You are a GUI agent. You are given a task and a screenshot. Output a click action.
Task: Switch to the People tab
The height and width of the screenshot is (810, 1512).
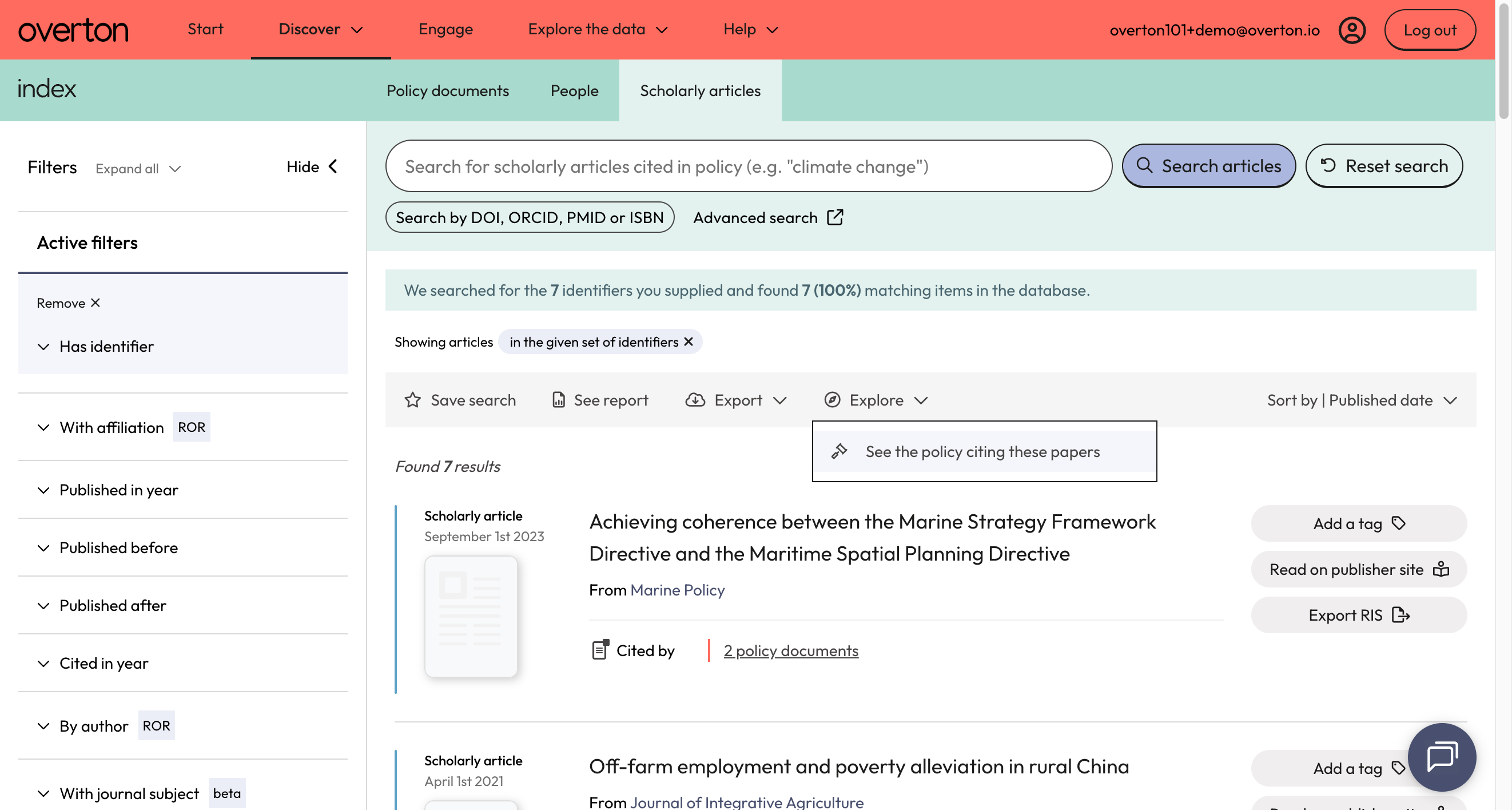(x=574, y=90)
